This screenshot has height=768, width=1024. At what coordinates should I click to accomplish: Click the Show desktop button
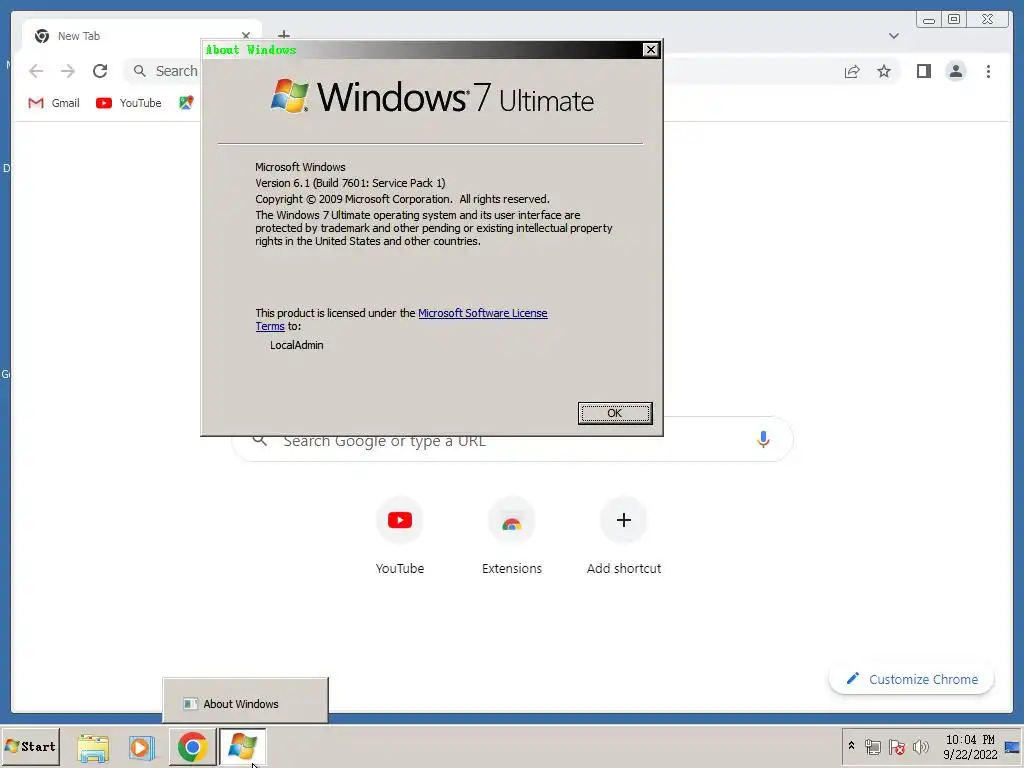[1013, 747]
